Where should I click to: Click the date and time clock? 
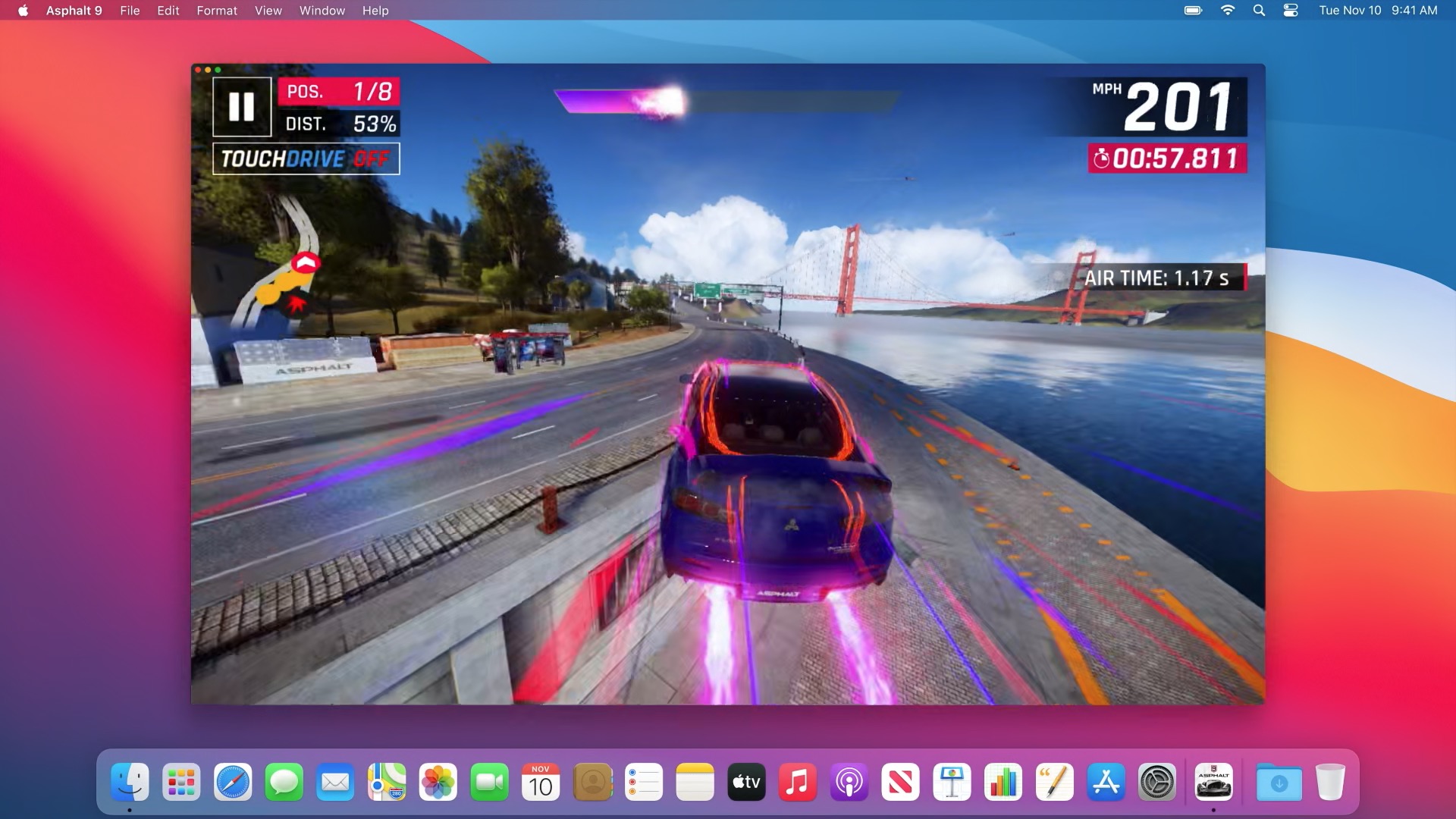point(1377,11)
